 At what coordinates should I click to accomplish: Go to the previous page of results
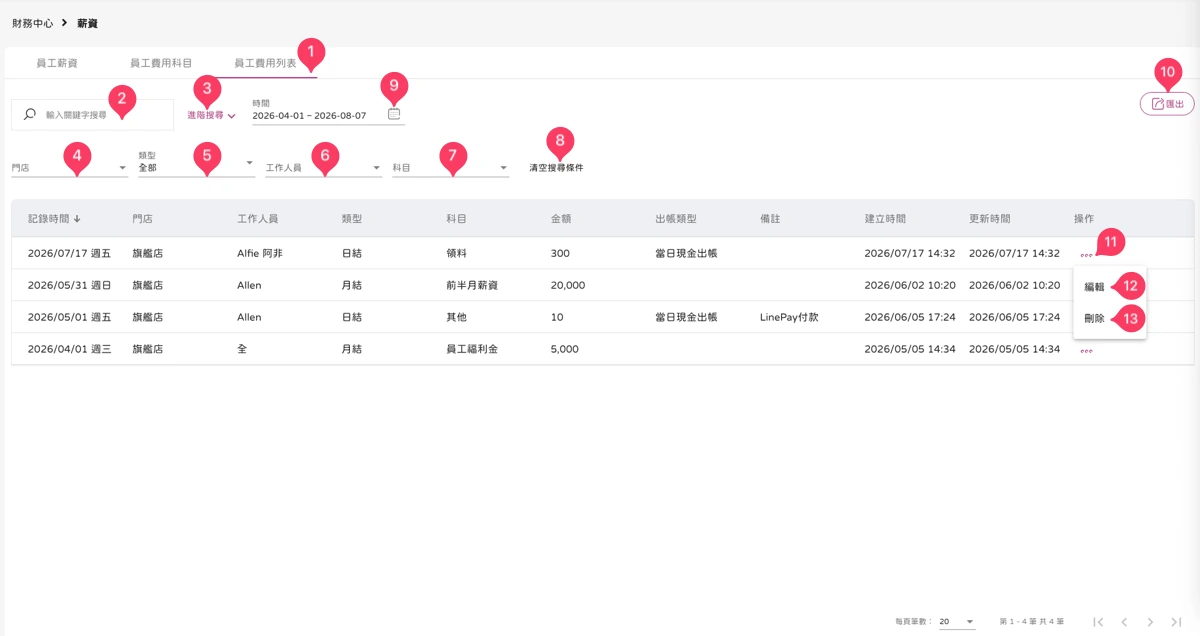tap(1124, 622)
